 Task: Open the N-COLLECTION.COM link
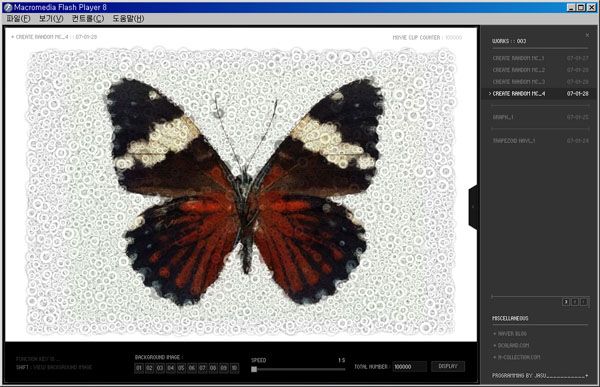pos(517,358)
